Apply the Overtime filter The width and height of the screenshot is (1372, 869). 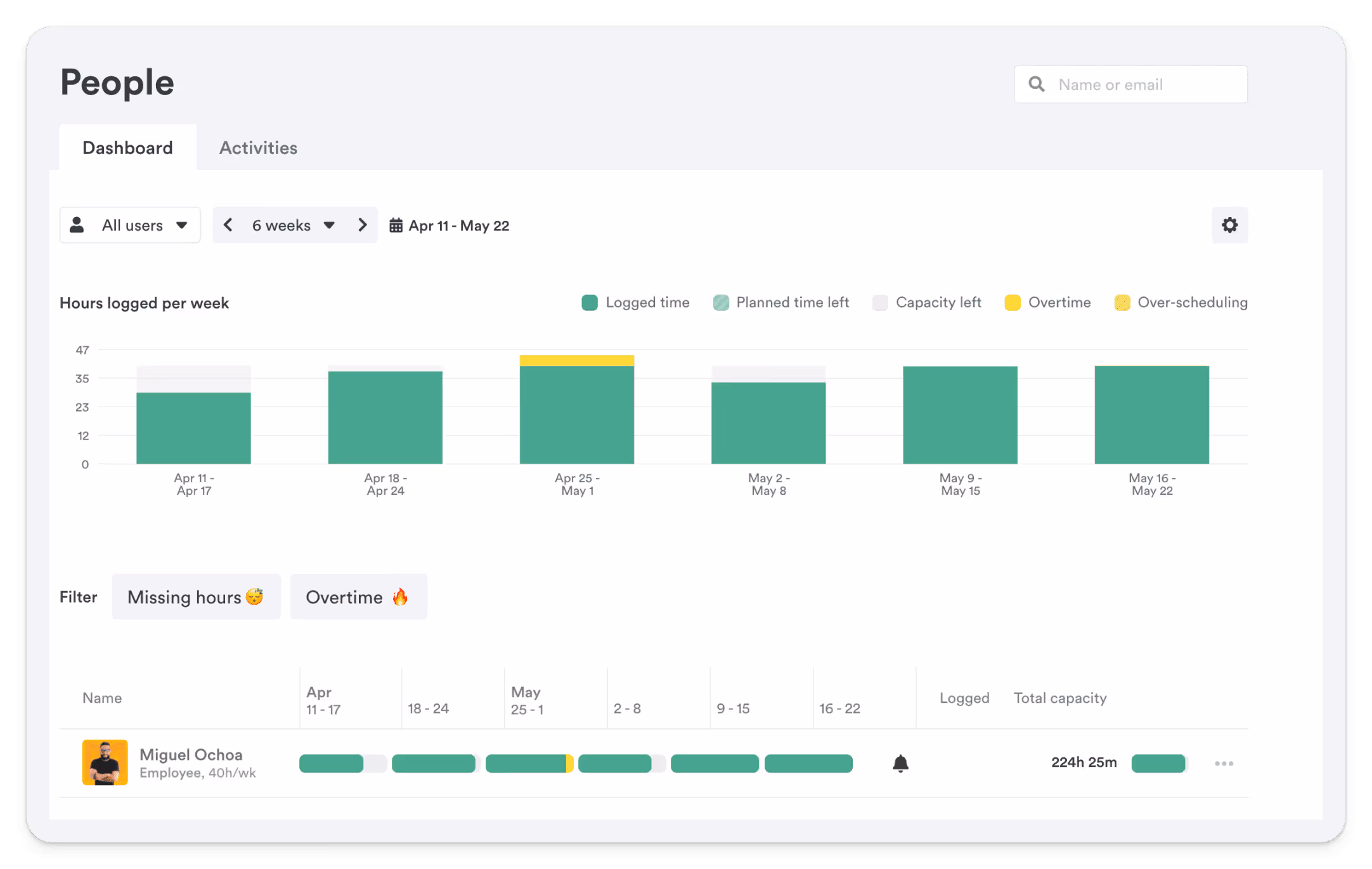pyautogui.click(x=358, y=596)
